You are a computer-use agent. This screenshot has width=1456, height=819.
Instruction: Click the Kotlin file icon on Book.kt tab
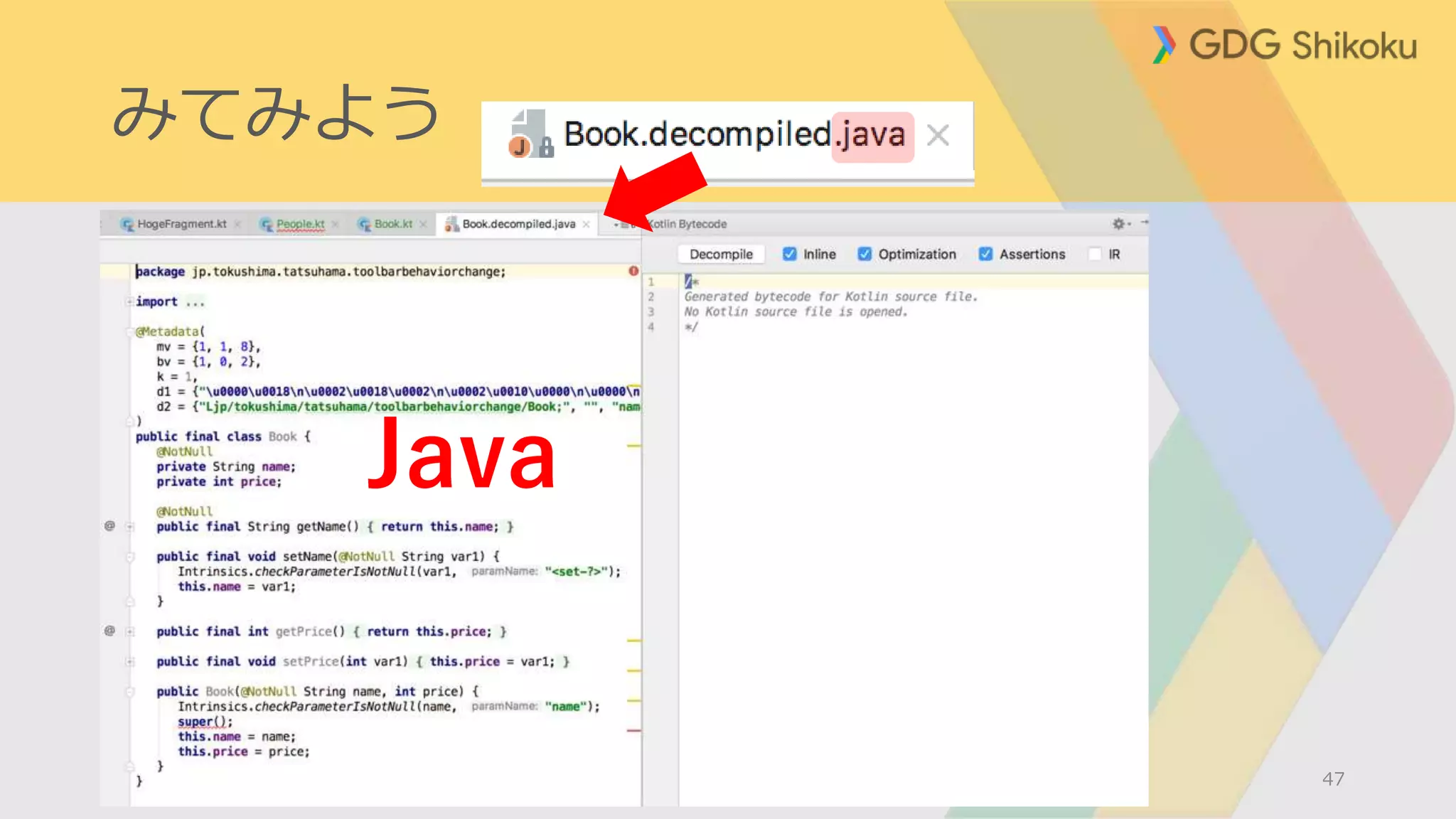[364, 225]
